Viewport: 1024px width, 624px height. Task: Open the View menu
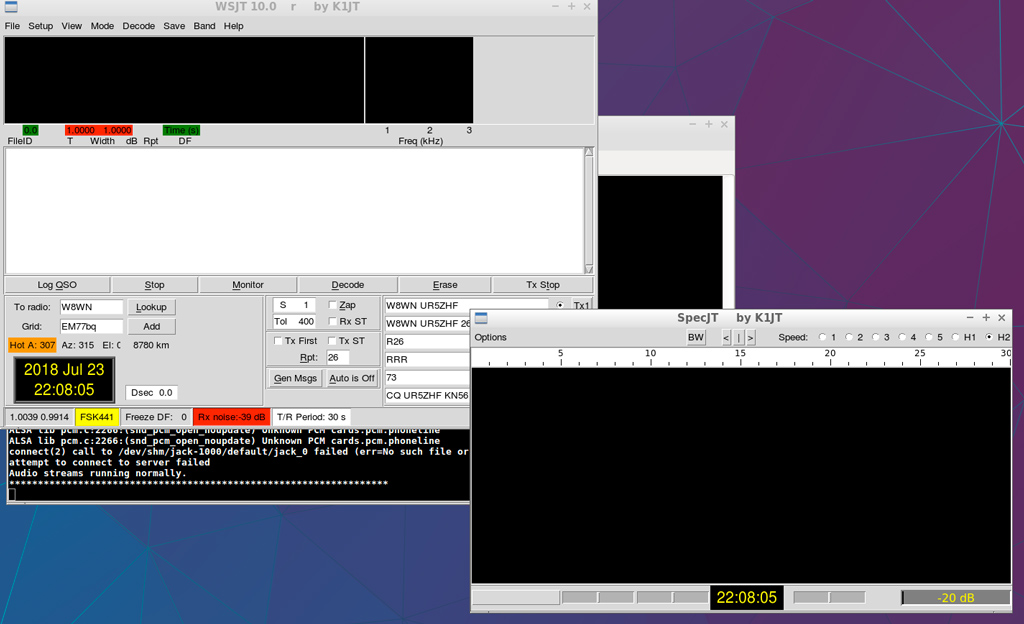coord(72,26)
